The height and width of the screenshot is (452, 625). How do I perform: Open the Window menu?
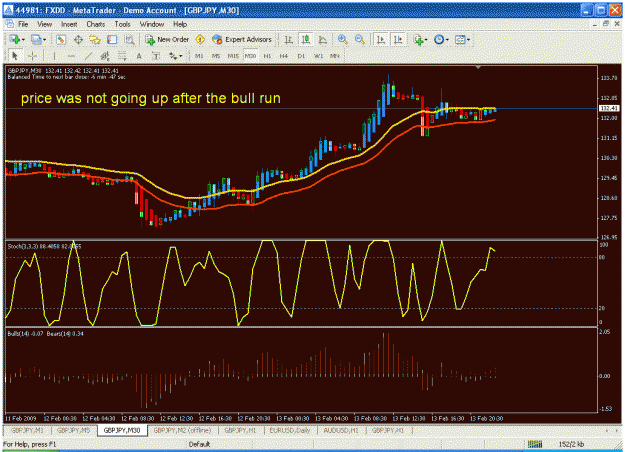point(152,24)
